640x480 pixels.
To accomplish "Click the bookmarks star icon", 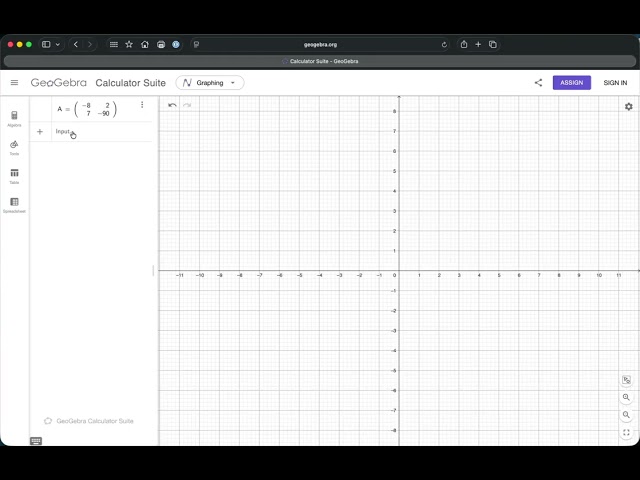I will [x=129, y=44].
